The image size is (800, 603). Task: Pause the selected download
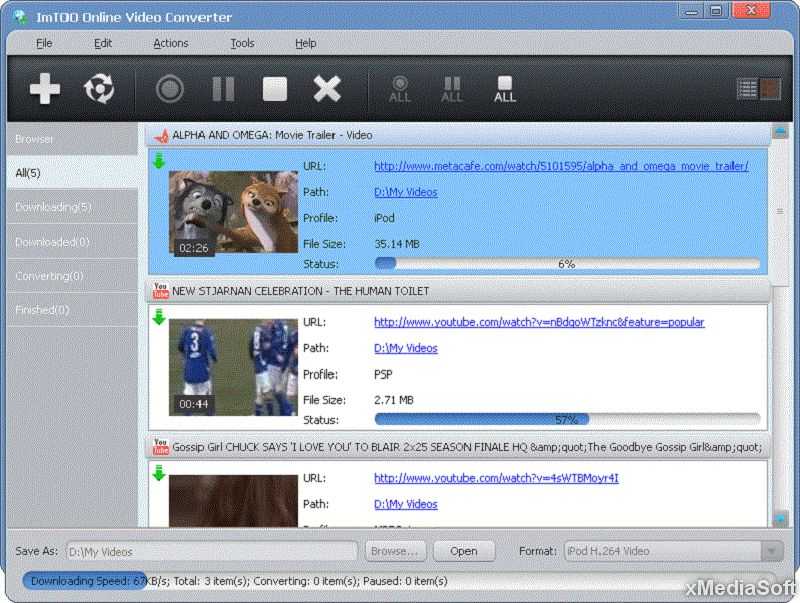click(x=223, y=89)
